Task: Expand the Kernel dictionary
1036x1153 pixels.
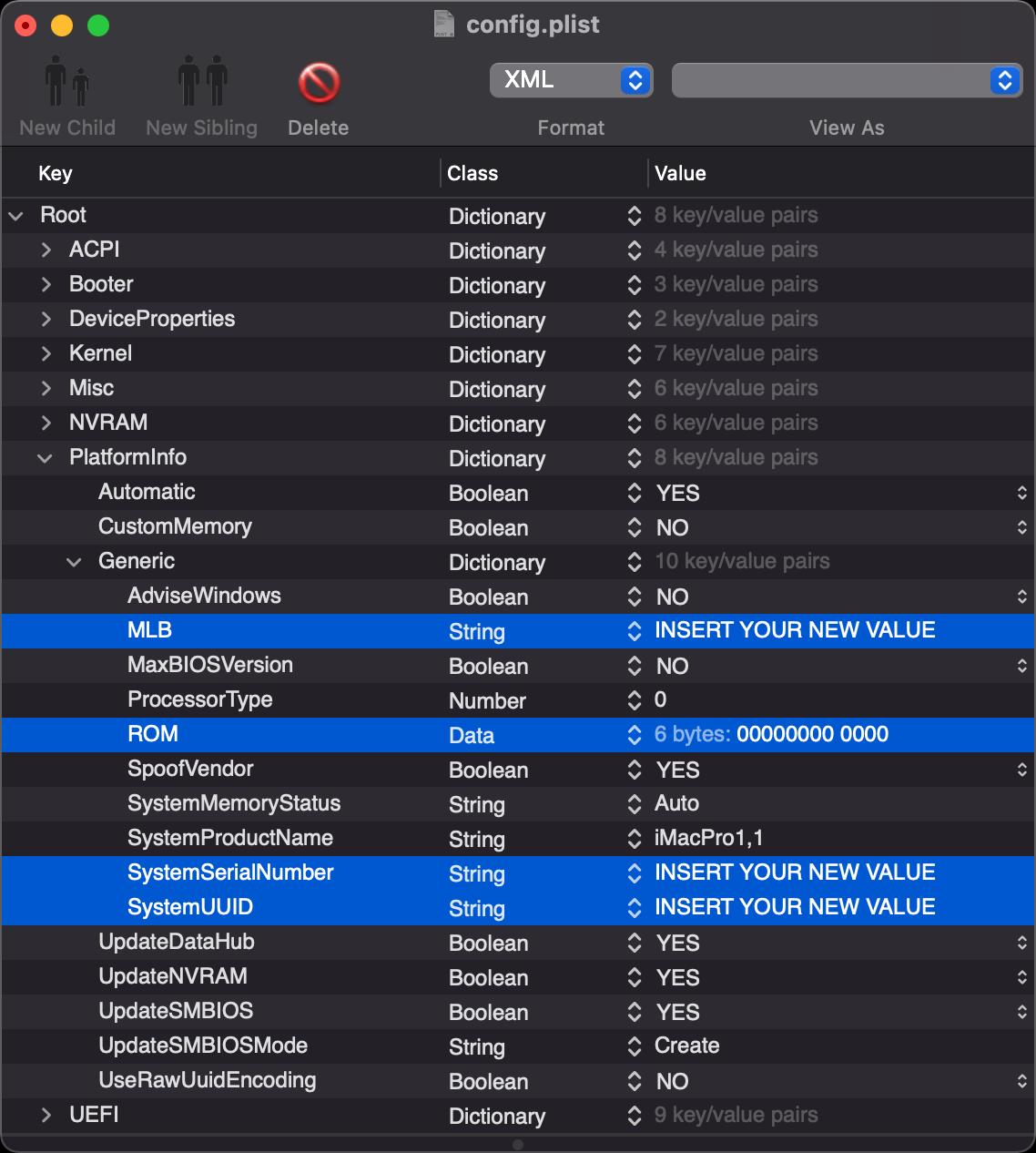Action: (x=46, y=353)
